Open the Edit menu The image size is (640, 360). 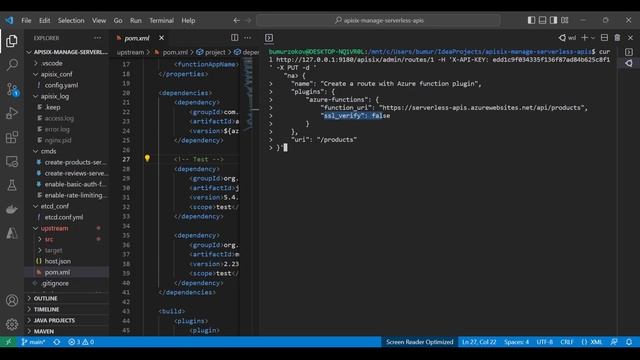[x=44, y=20]
